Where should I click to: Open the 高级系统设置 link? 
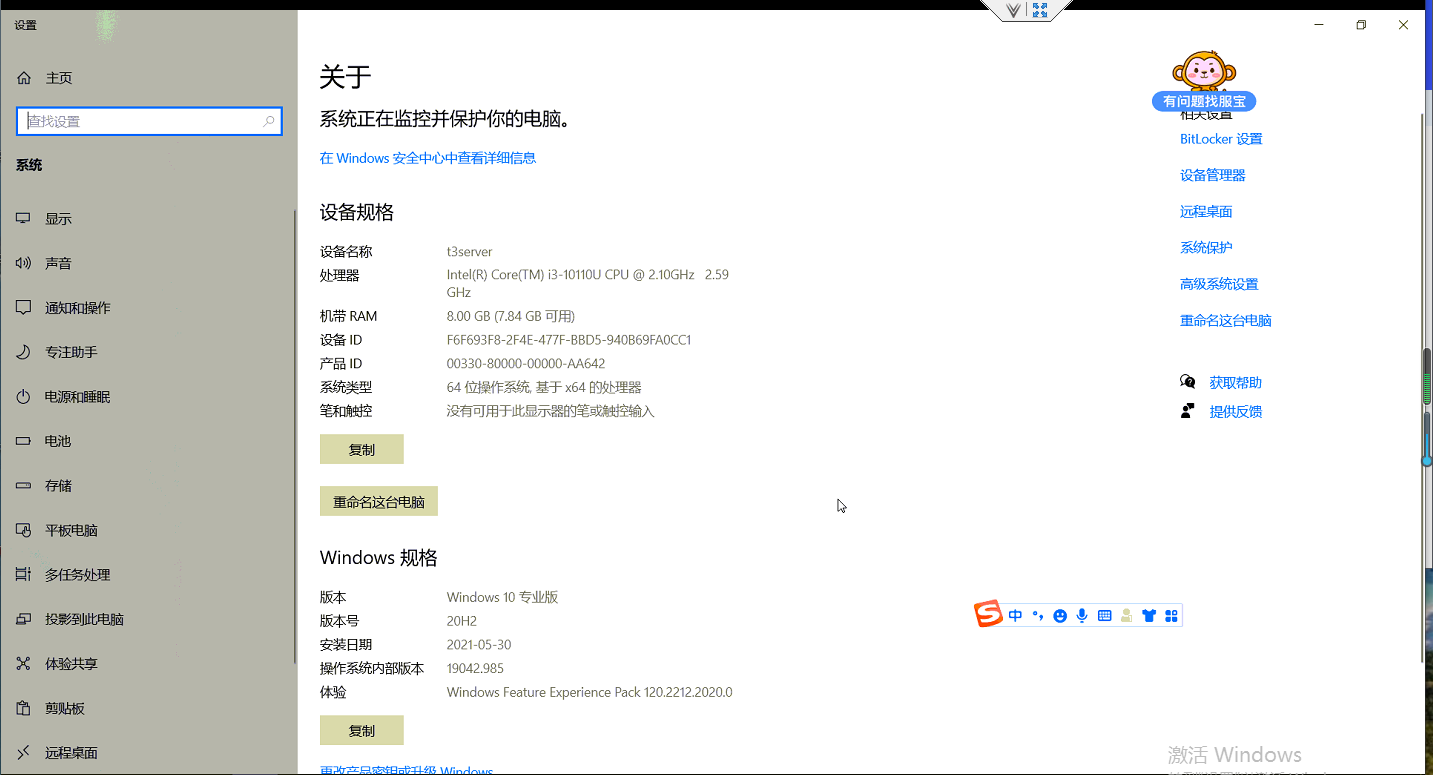coord(1219,284)
